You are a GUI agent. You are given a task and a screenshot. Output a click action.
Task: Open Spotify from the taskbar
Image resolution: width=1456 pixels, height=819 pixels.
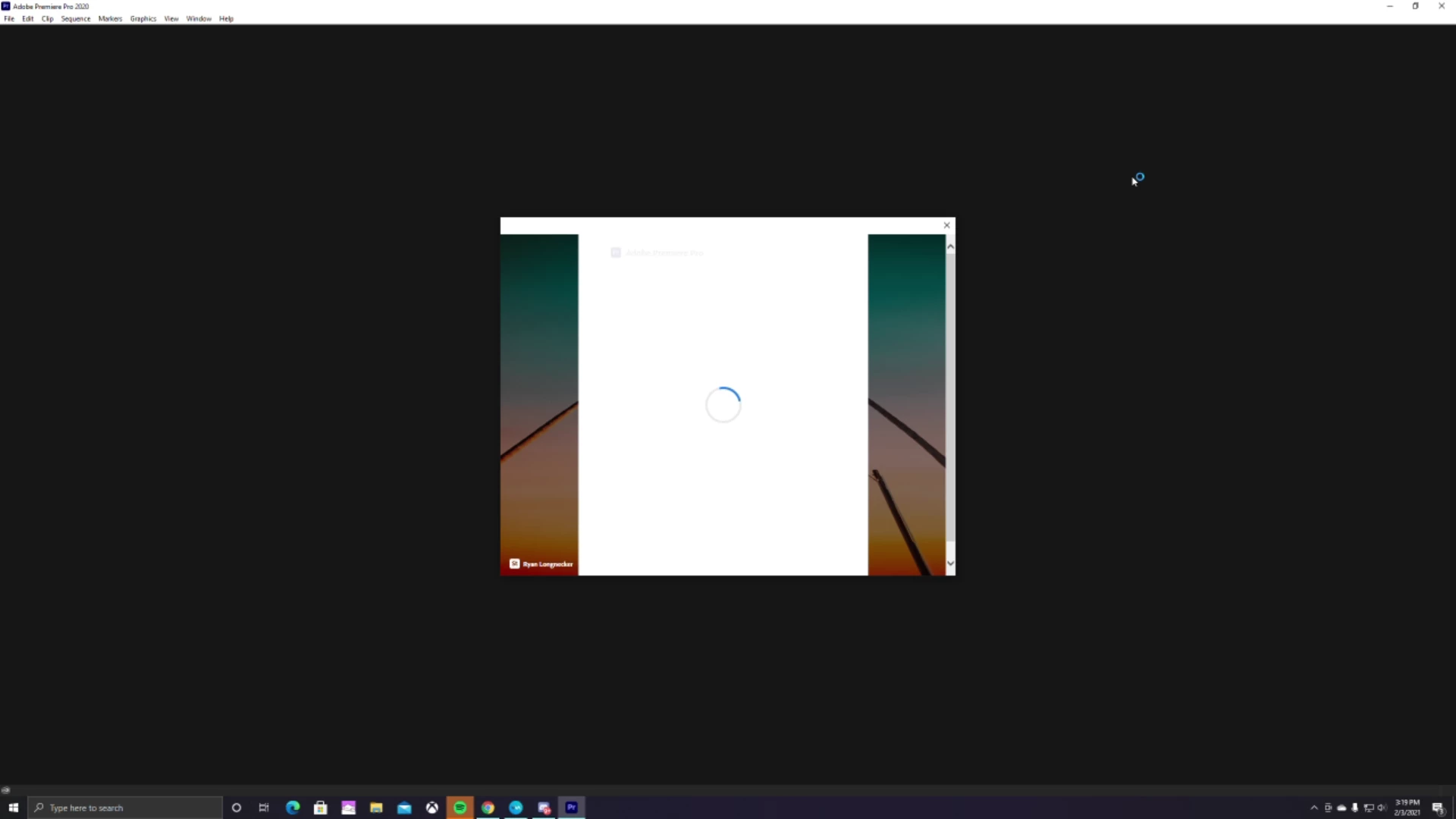pyautogui.click(x=460, y=808)
